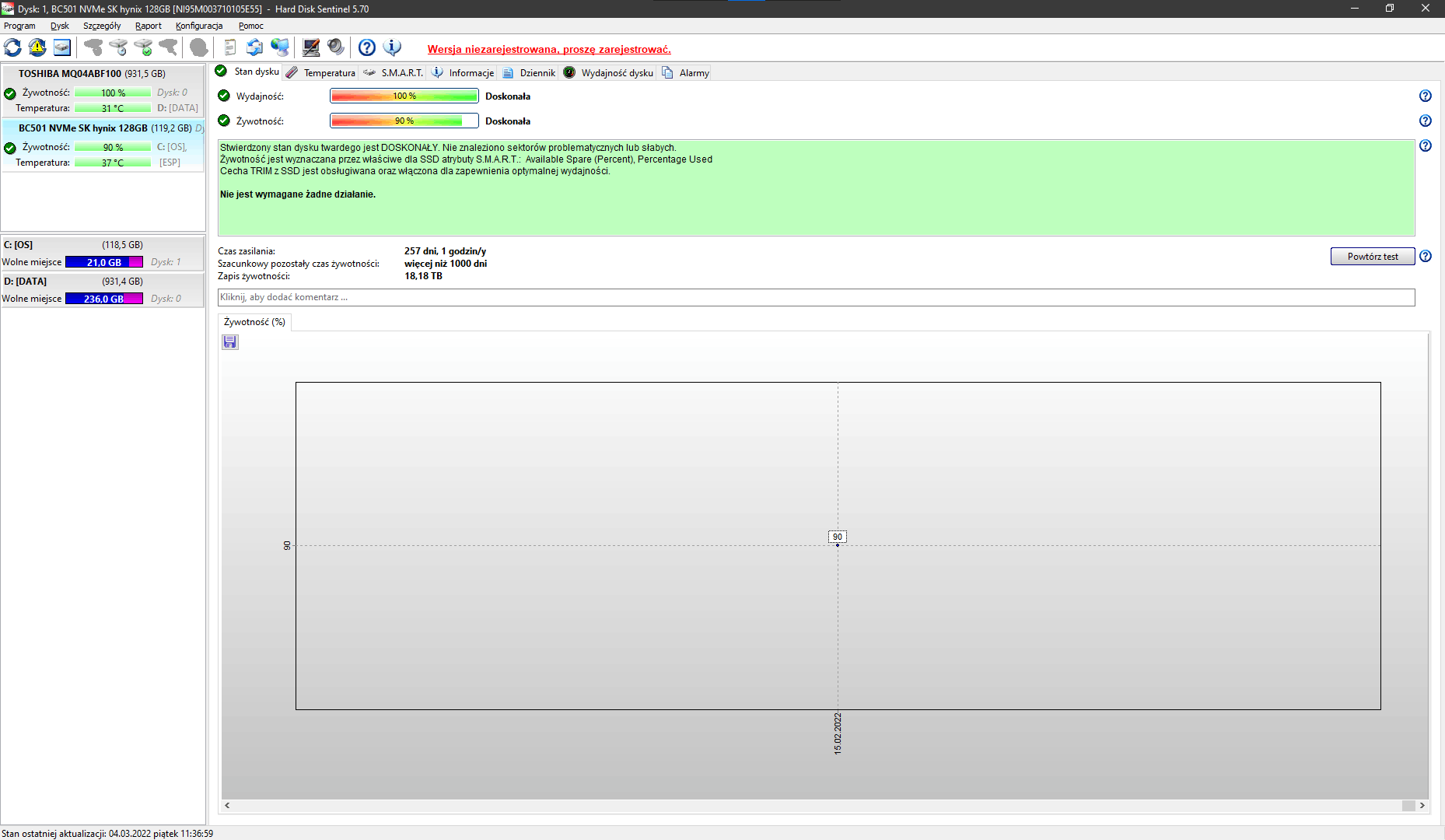Switch to the S.M.A.R.T. tab

[x=394, y=73]
